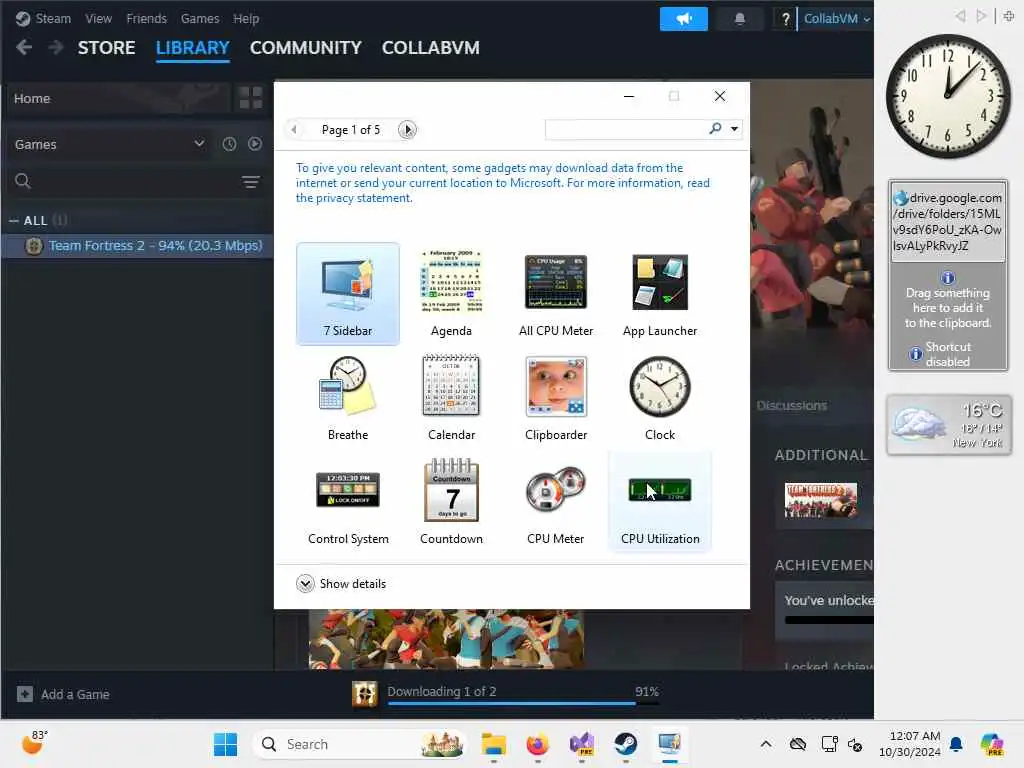
Task: Click the New York weather gadget
Action: coord(948,425)
